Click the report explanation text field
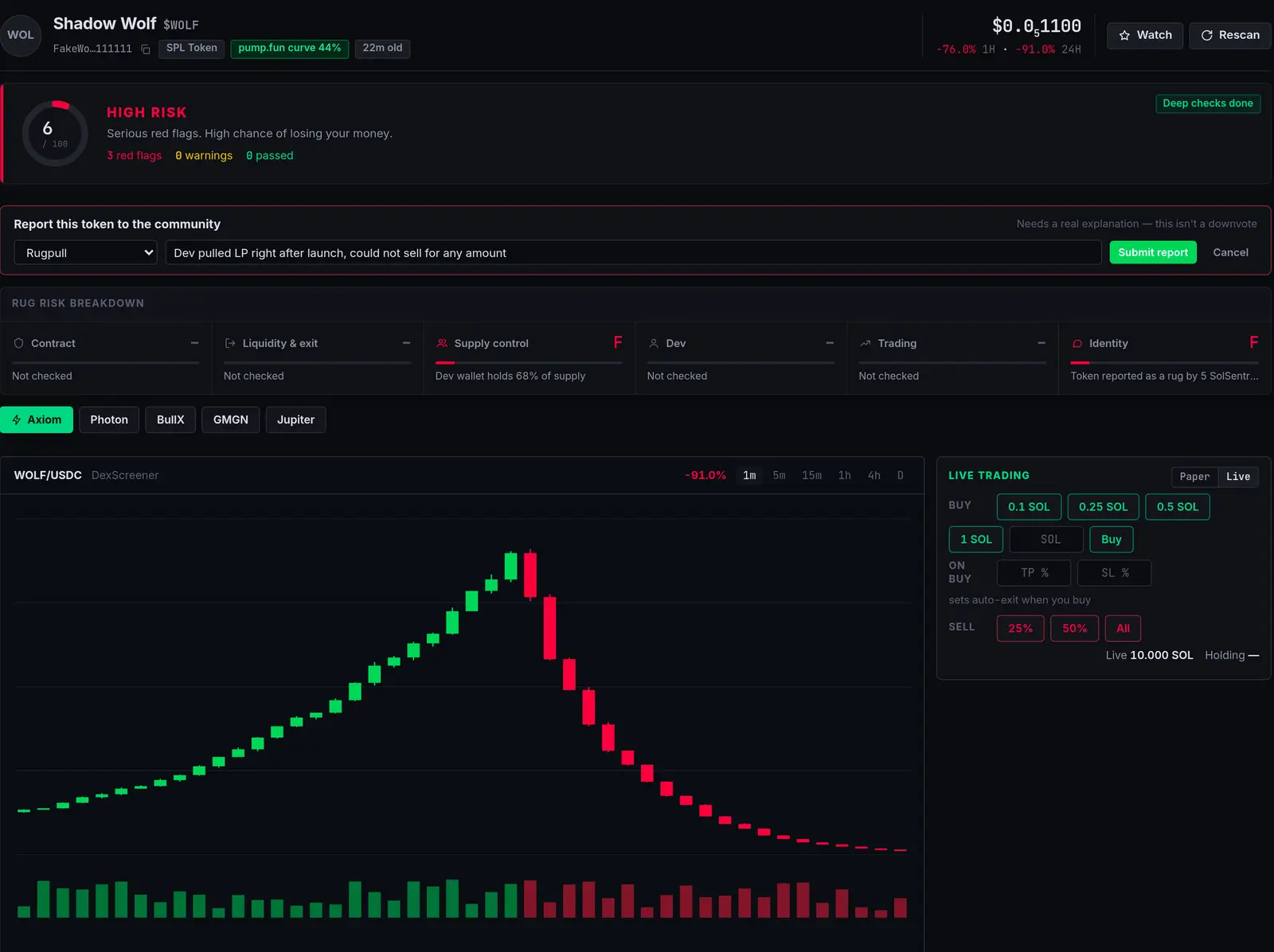This screenshot has width=1274, height=952. coord(633,253)
